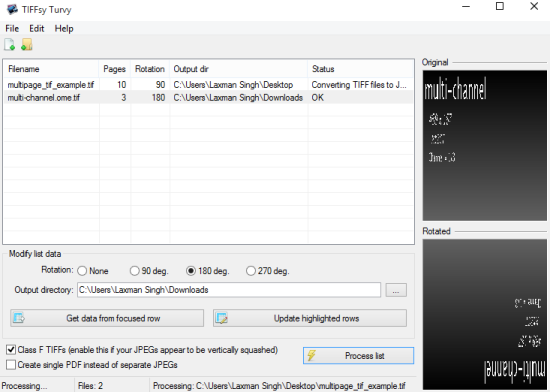
Task: Click the Converting TIFF files status cell
Action: point(359,85)
